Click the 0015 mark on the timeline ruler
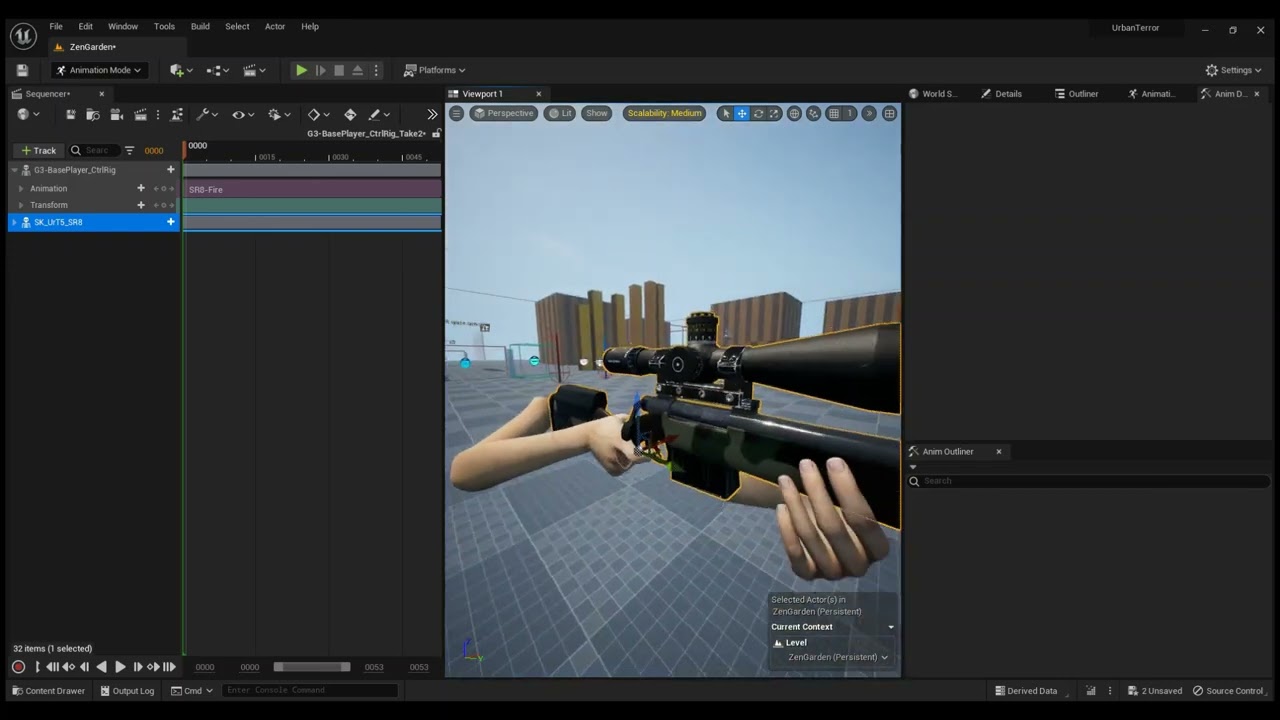 pyautogui.click(x=266, y=157)
